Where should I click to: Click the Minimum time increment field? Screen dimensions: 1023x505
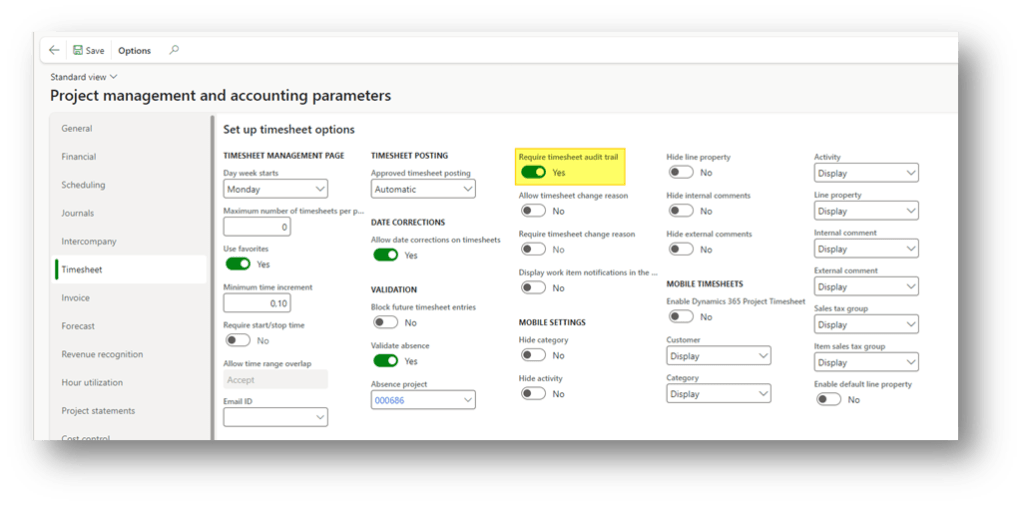[x=257, y=303]
